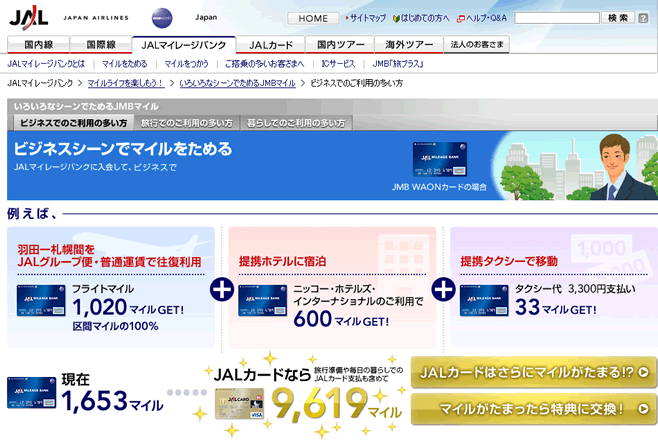Select the 法人のお客さま tab
The width and height of the screenshot is (658, 442).
(477, 44)
